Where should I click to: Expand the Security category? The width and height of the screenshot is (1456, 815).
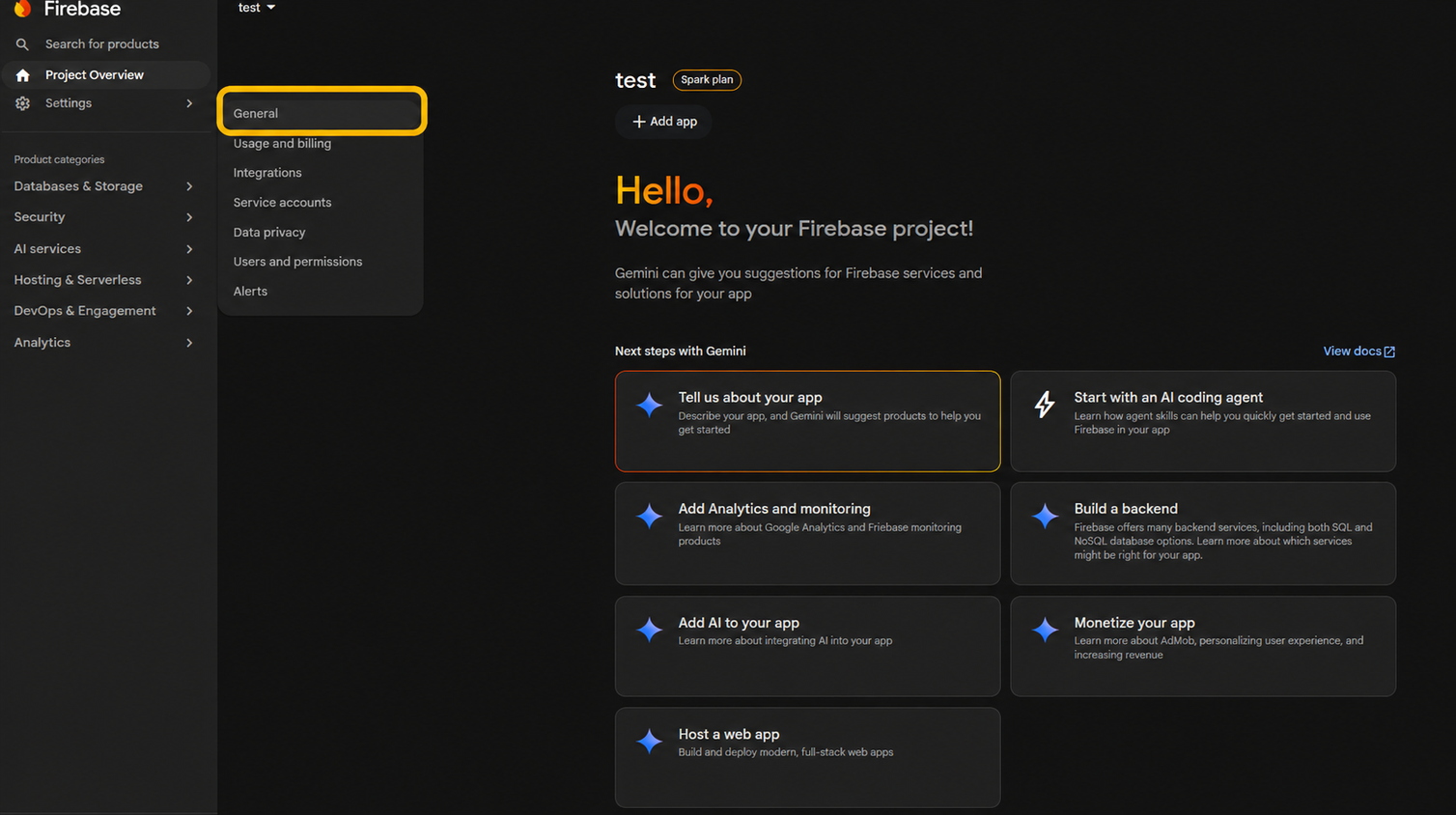(x=104, y=217)
